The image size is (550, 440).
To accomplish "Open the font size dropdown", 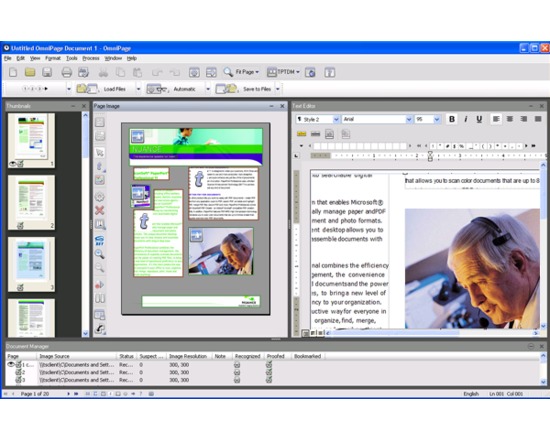I will tap(437, 119).
